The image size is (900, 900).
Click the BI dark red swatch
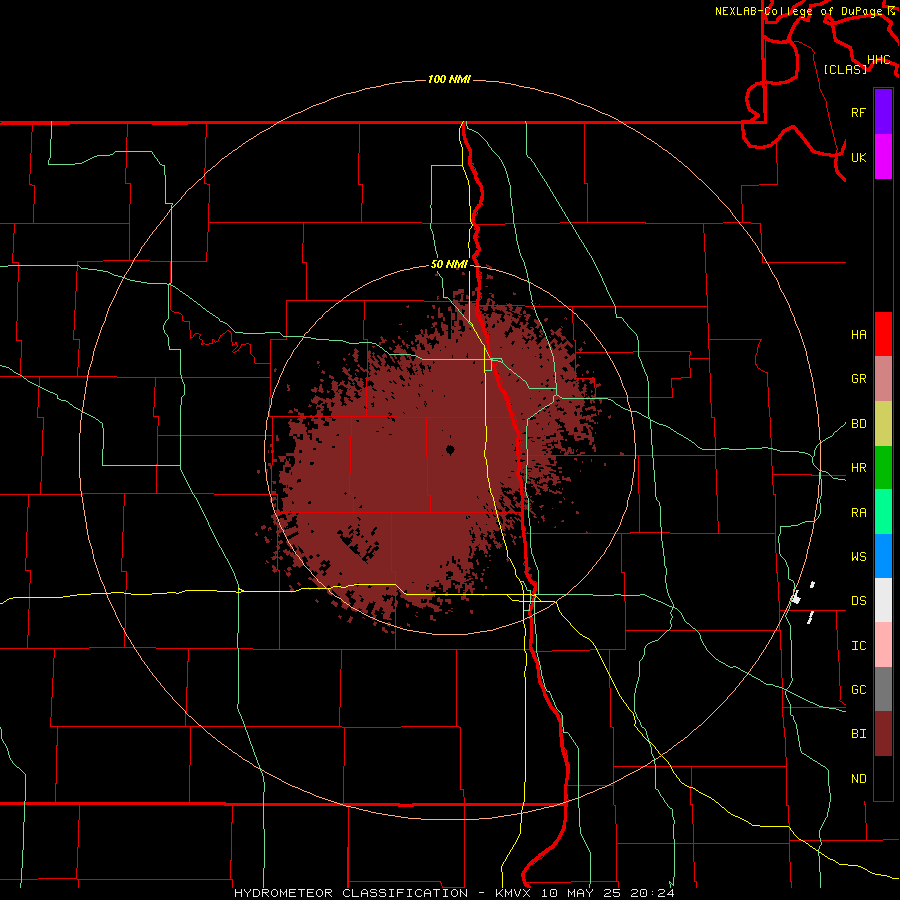(883, 734)
